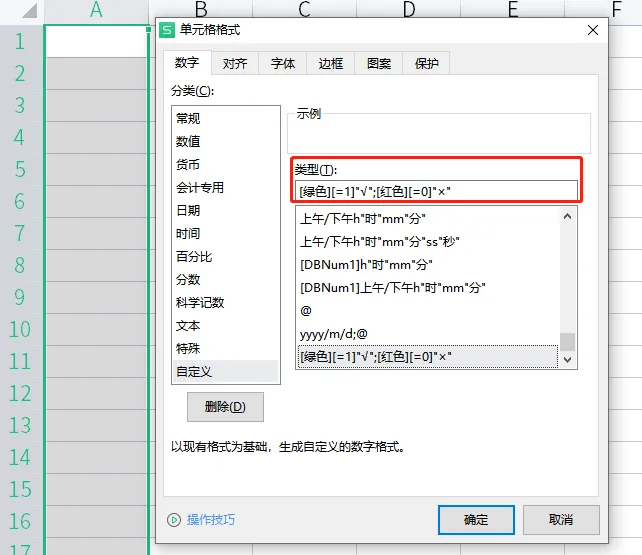Screen dimensions: 642x555
Task: Open the 操作技巧 tips link
Action: tap(211, 520)
